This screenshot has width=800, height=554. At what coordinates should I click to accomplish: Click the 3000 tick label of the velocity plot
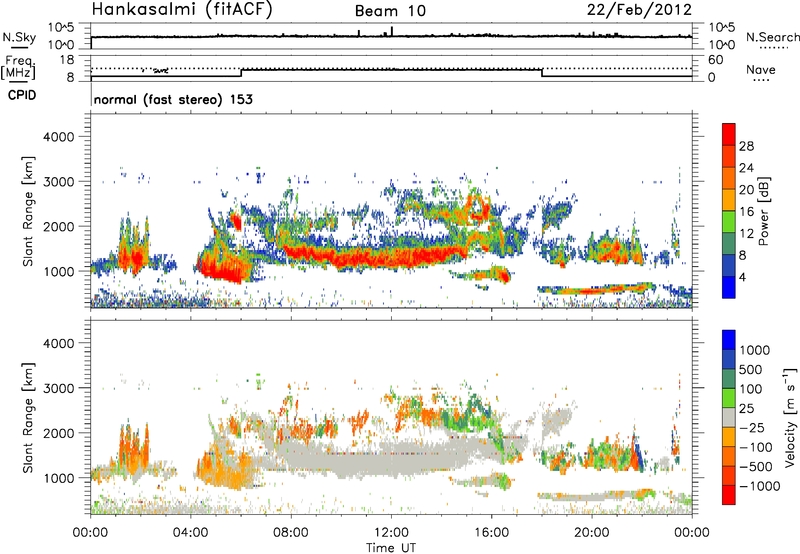[x=58, y=388]
